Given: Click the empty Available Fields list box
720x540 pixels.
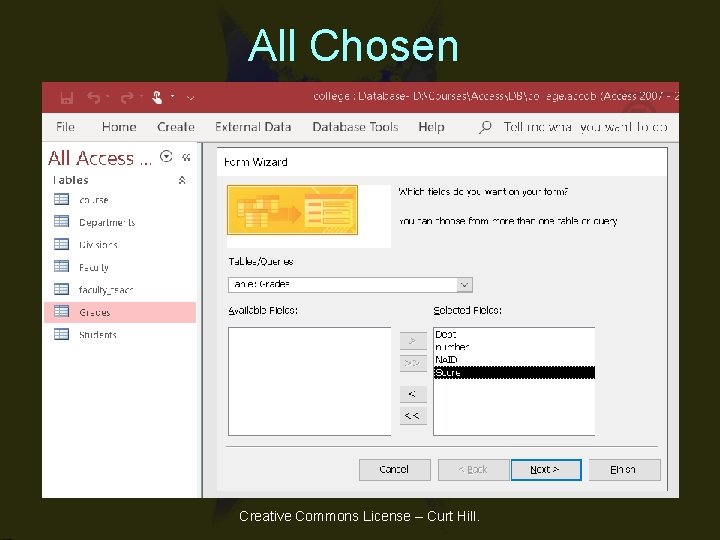Looking at the screenshot, I should [309, 381].
